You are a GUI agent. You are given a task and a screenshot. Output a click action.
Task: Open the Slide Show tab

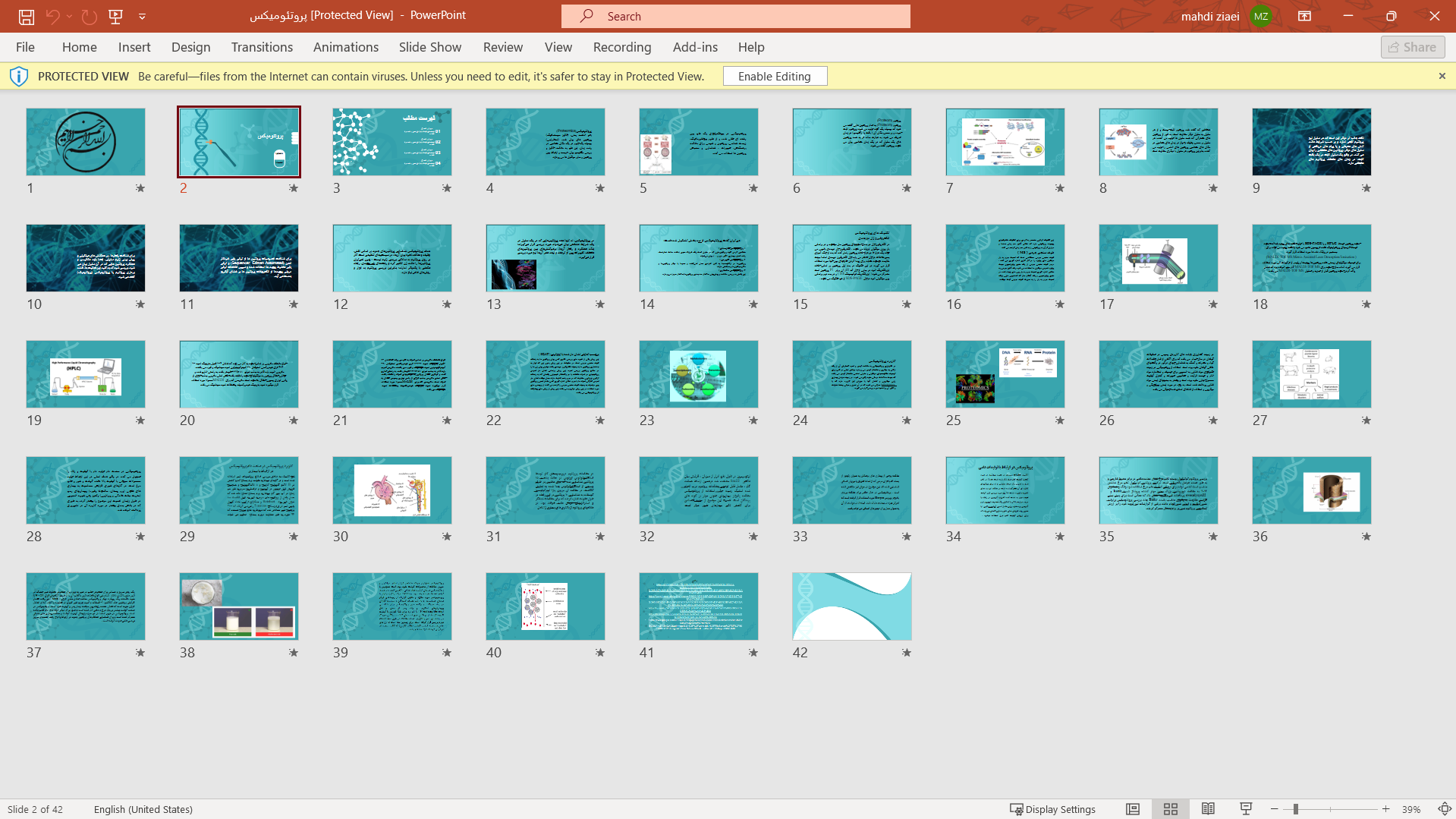coord(430,47)
